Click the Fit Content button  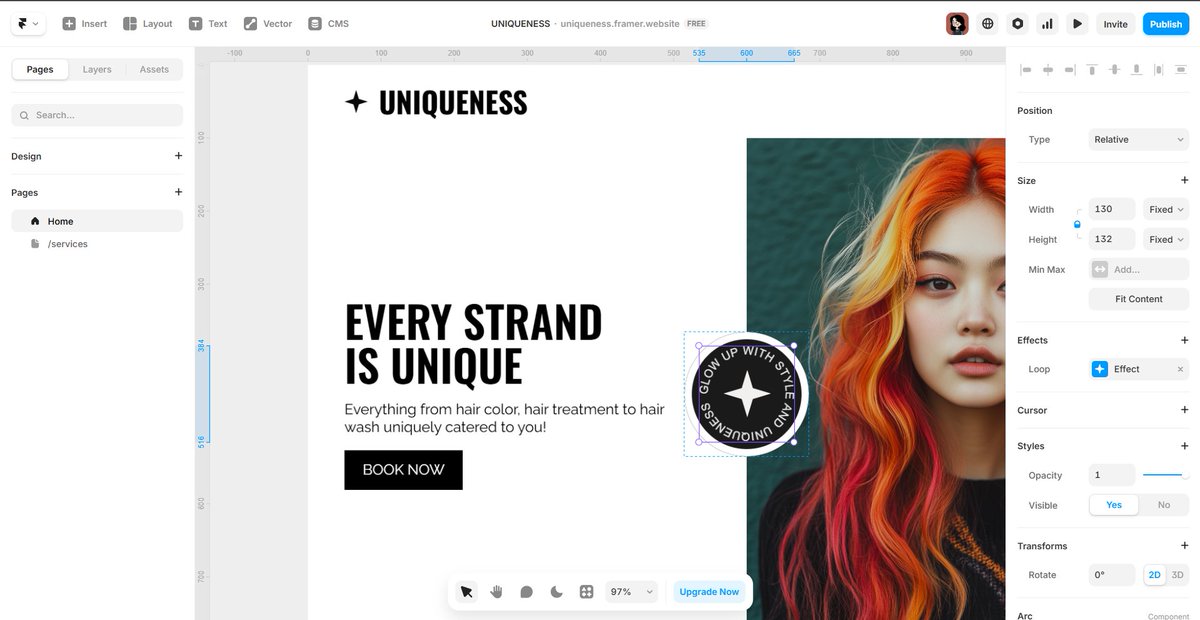click(1138, 299)
